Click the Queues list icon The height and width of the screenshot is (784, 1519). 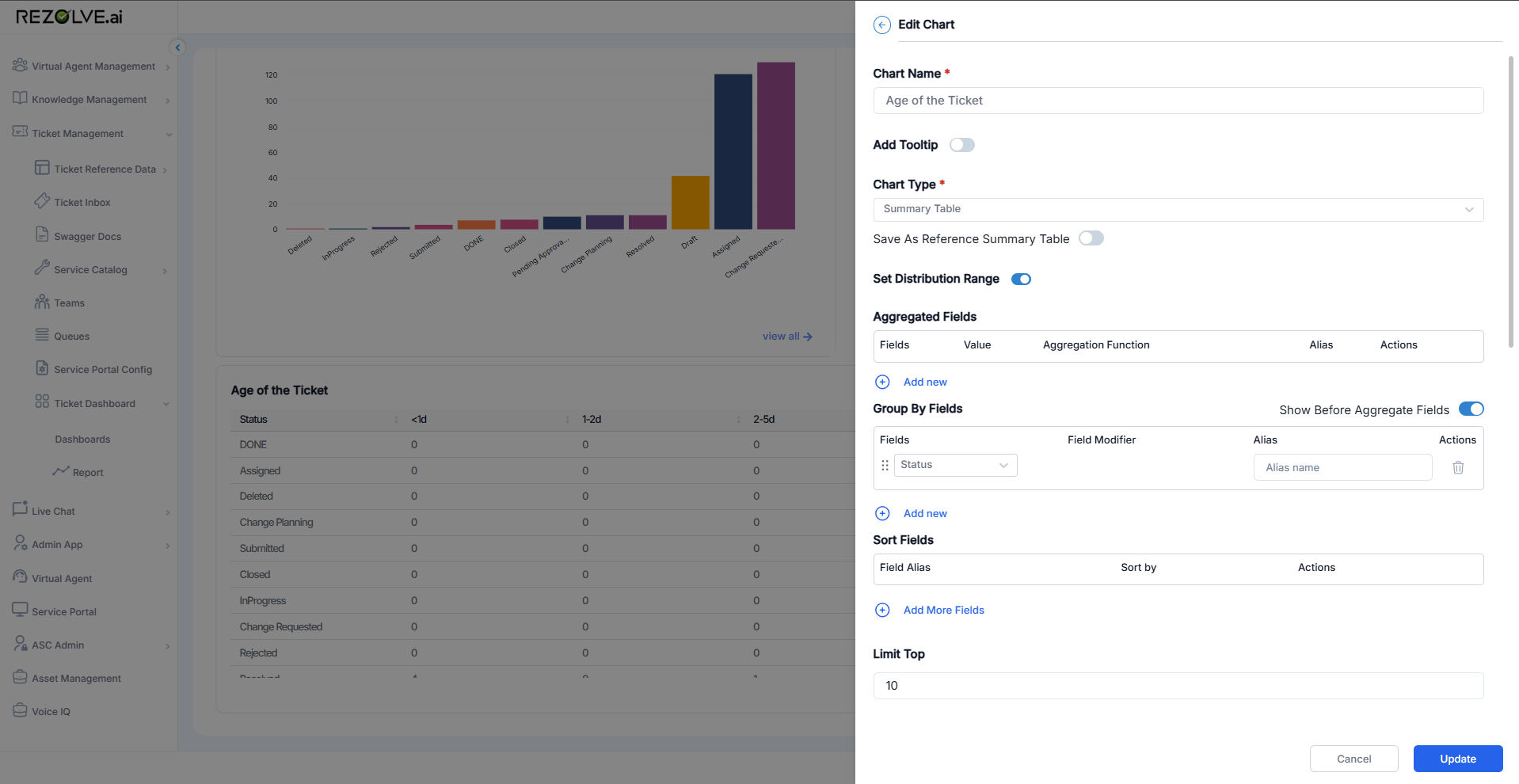(42, 335)
